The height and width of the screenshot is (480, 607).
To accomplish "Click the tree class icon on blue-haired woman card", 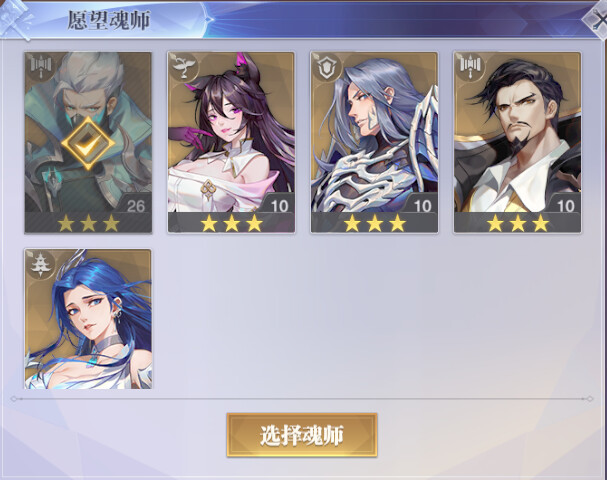I will (40, 264).
